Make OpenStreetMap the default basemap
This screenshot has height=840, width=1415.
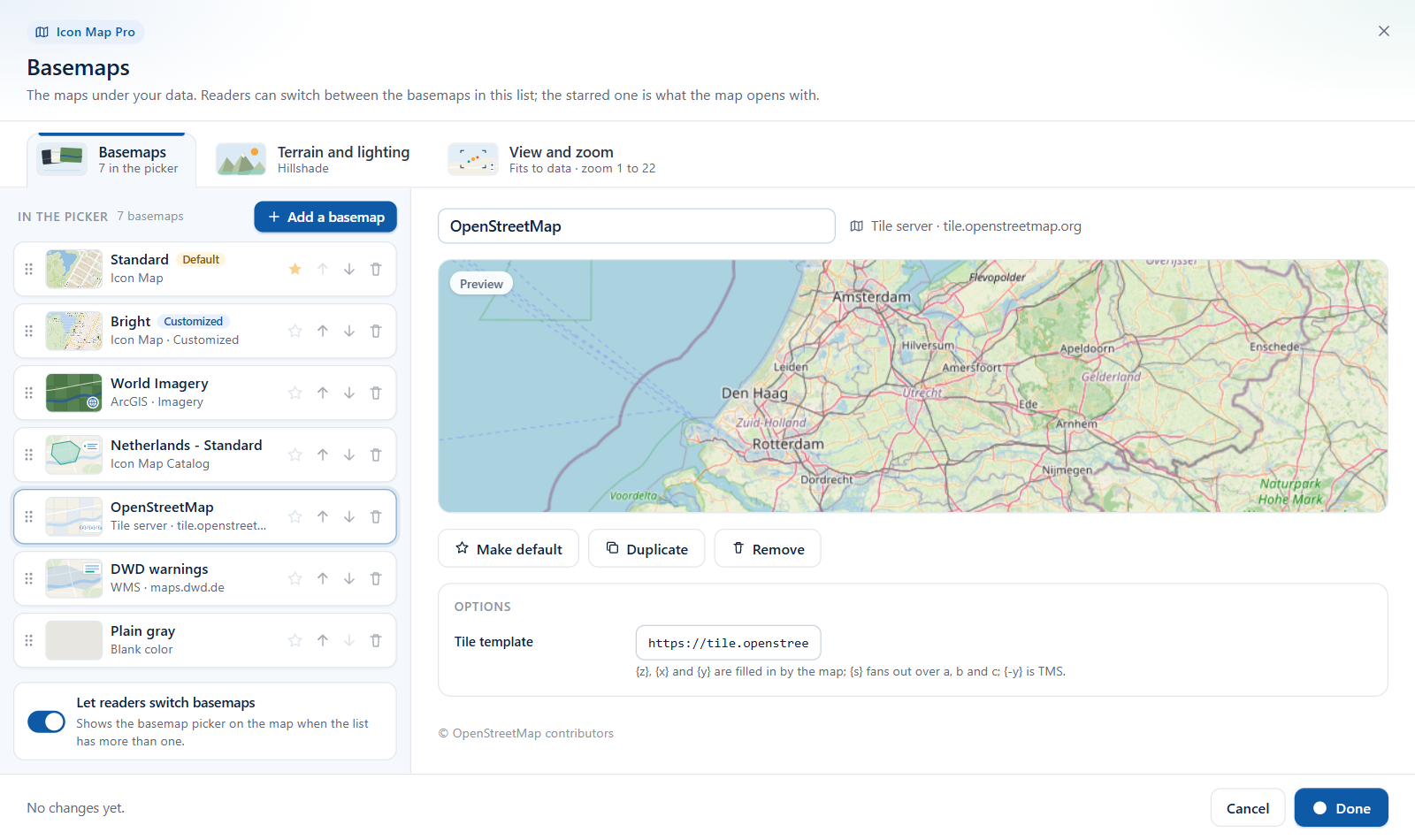pos(509,549)
